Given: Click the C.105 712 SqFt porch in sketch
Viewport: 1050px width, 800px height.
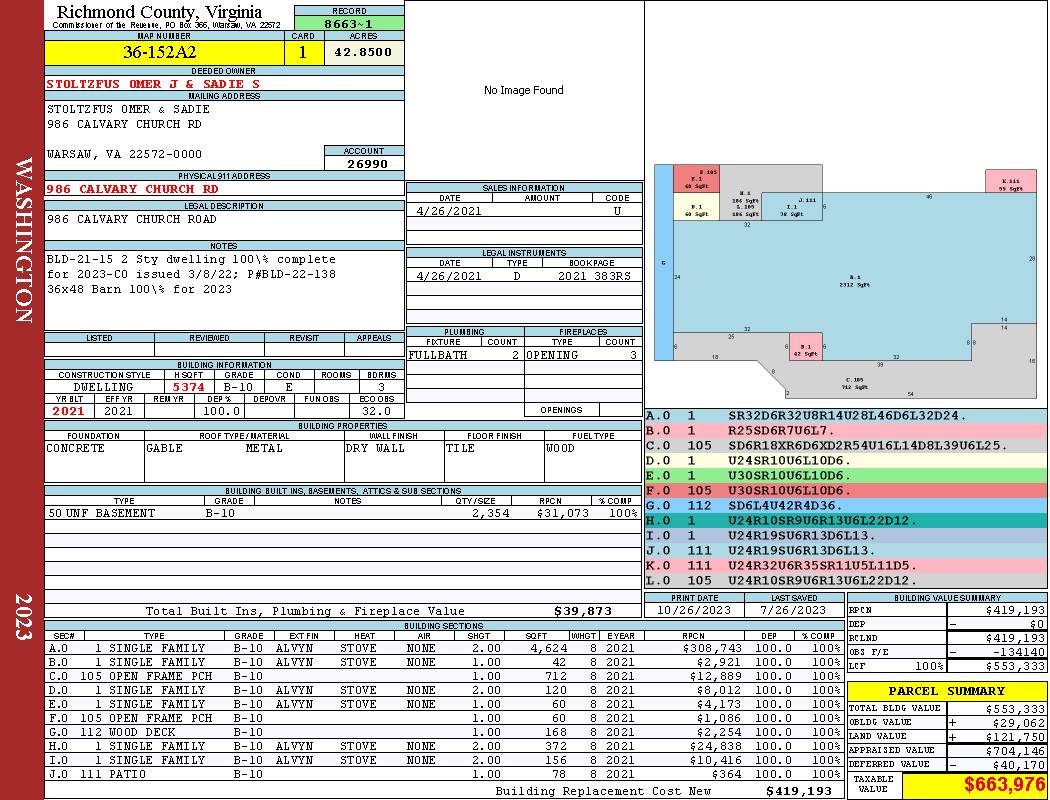Looking at the screenshot, I should (854, 384).
